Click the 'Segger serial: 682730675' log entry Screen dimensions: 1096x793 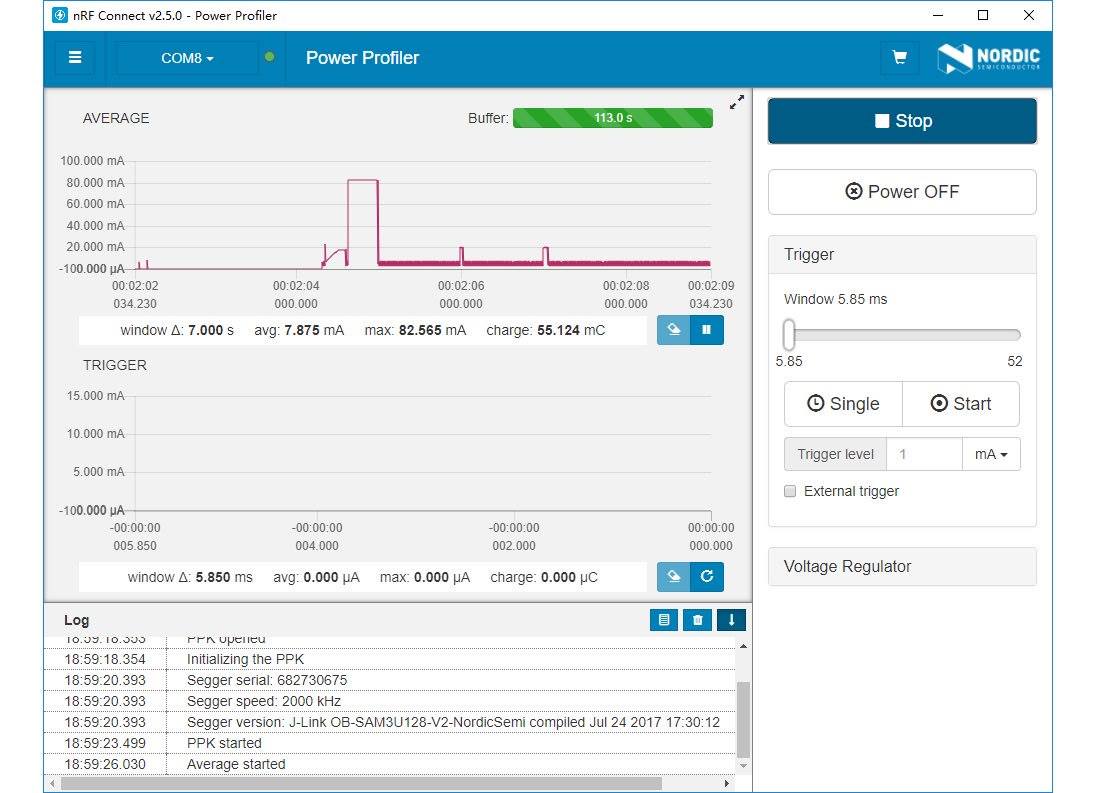click(267, 681)
